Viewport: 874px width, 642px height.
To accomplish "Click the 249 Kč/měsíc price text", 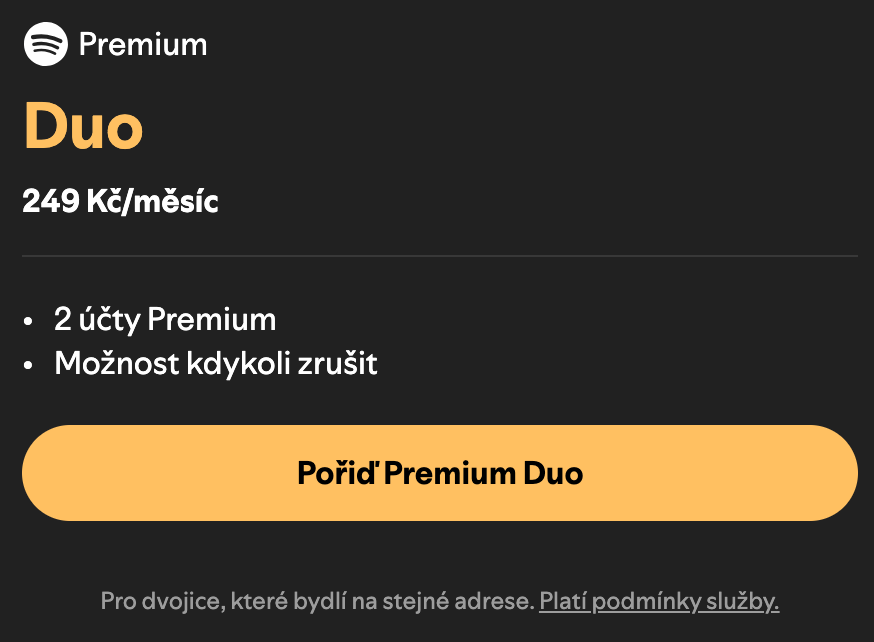I will click(120, 202).
